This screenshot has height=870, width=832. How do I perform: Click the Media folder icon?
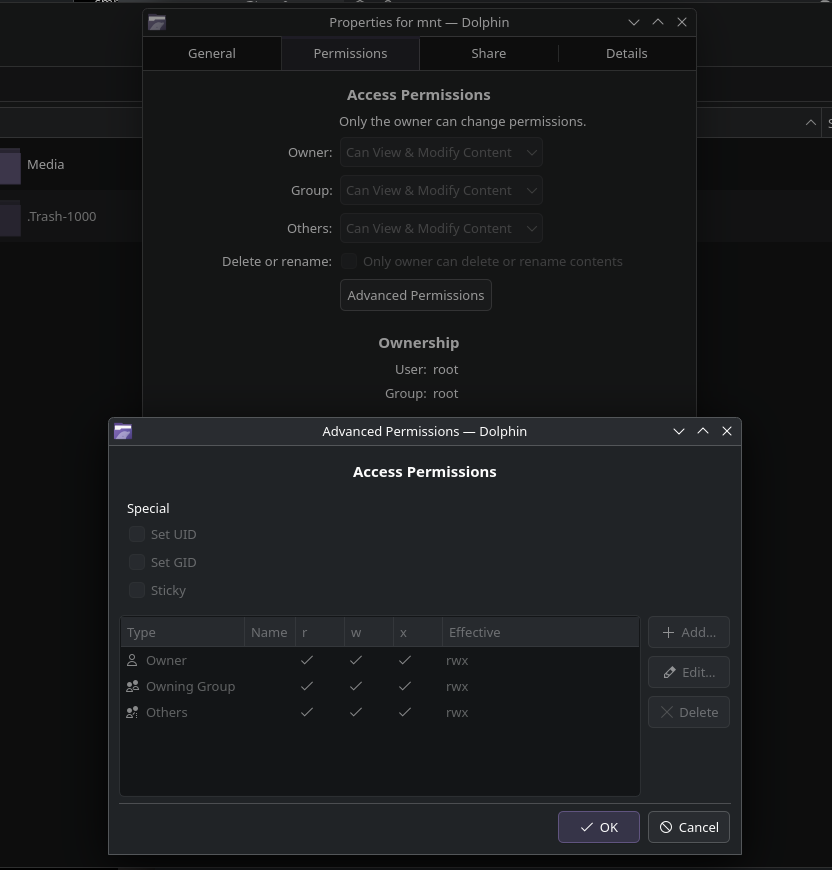coord(10,166)
